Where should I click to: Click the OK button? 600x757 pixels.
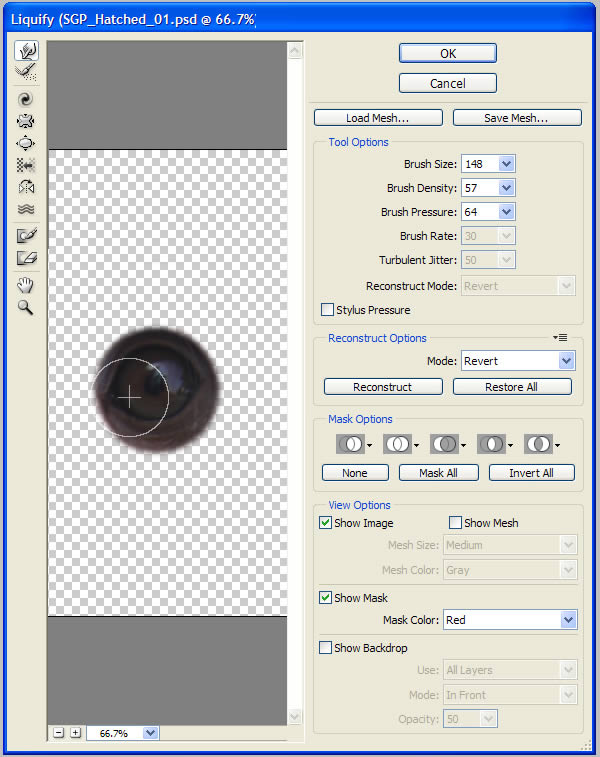[447, 53]
